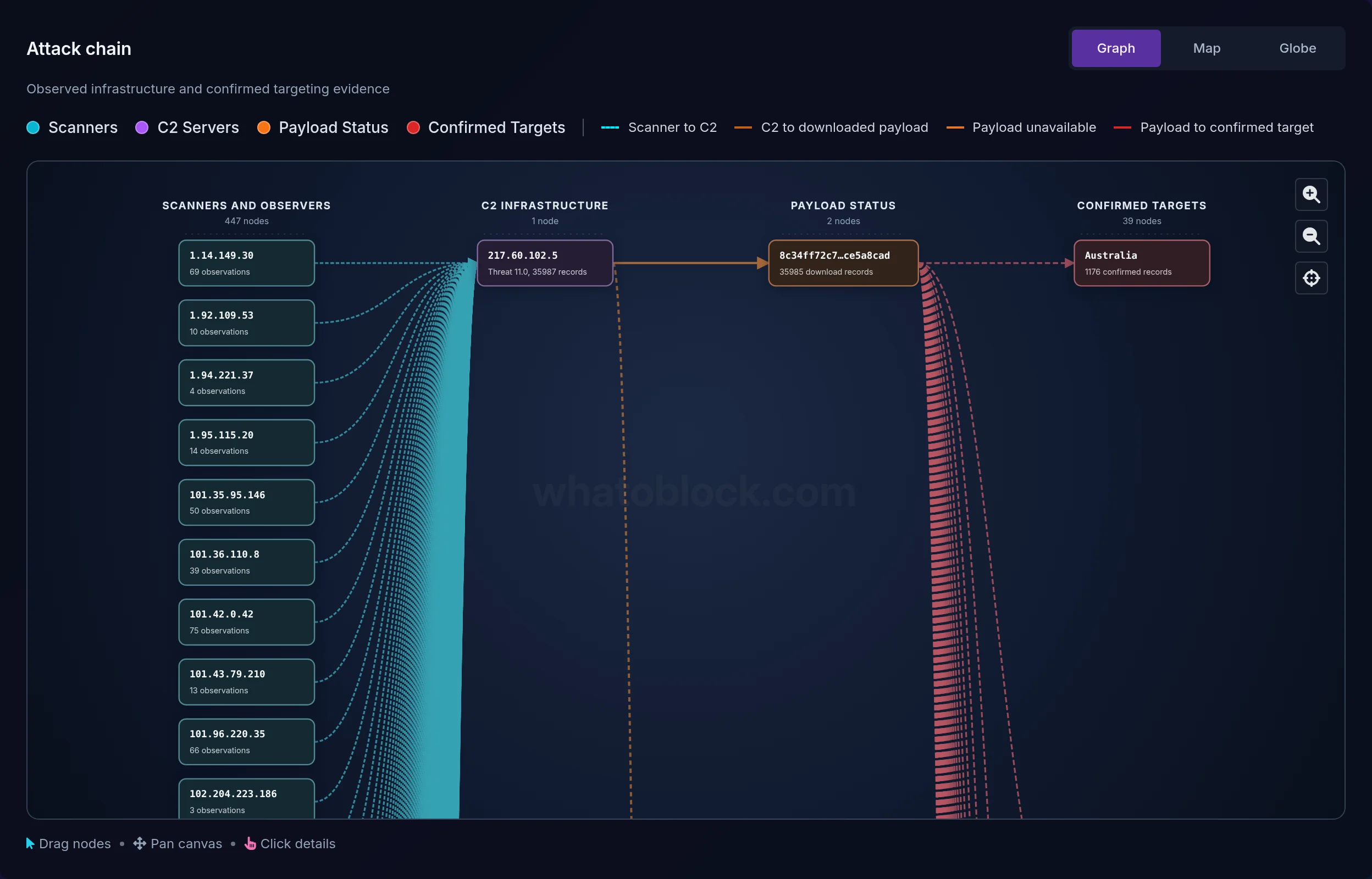Switch to the Globe view tab

[1297, 48]
